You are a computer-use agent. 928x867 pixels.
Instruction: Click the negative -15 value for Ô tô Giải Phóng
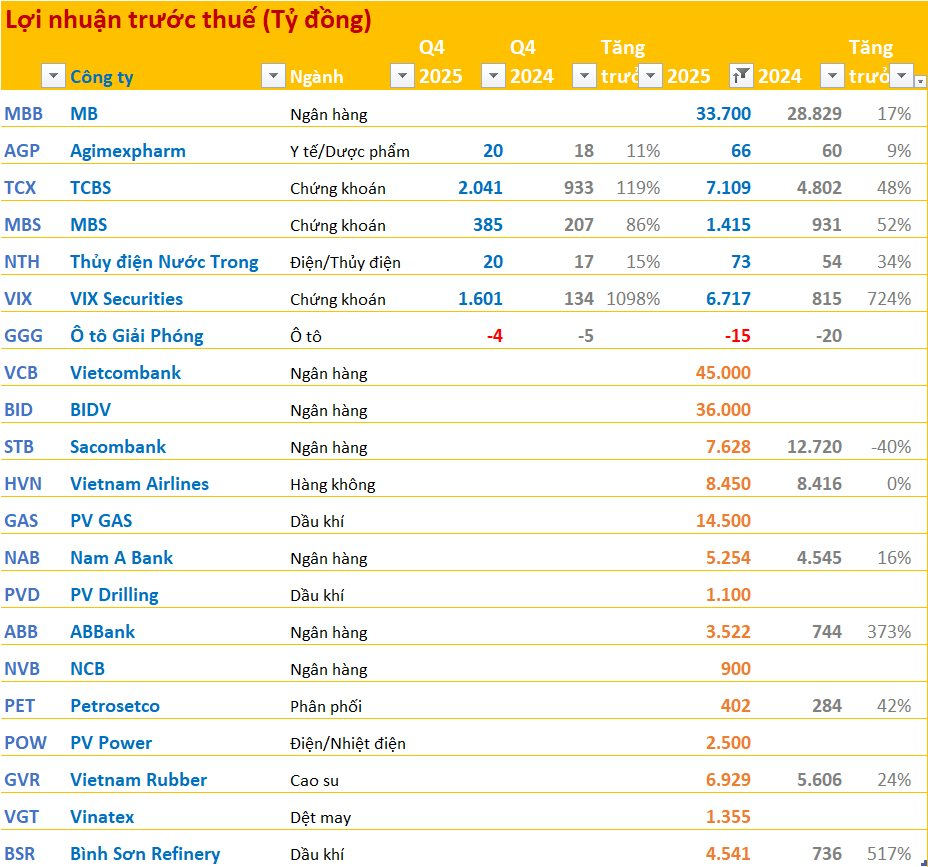pos(737,336)
